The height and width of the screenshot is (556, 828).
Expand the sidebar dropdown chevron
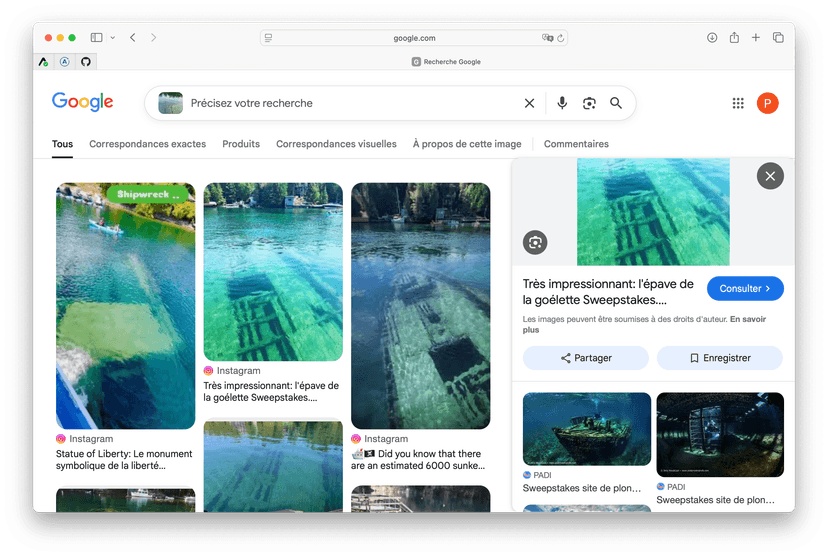(112, 38)
